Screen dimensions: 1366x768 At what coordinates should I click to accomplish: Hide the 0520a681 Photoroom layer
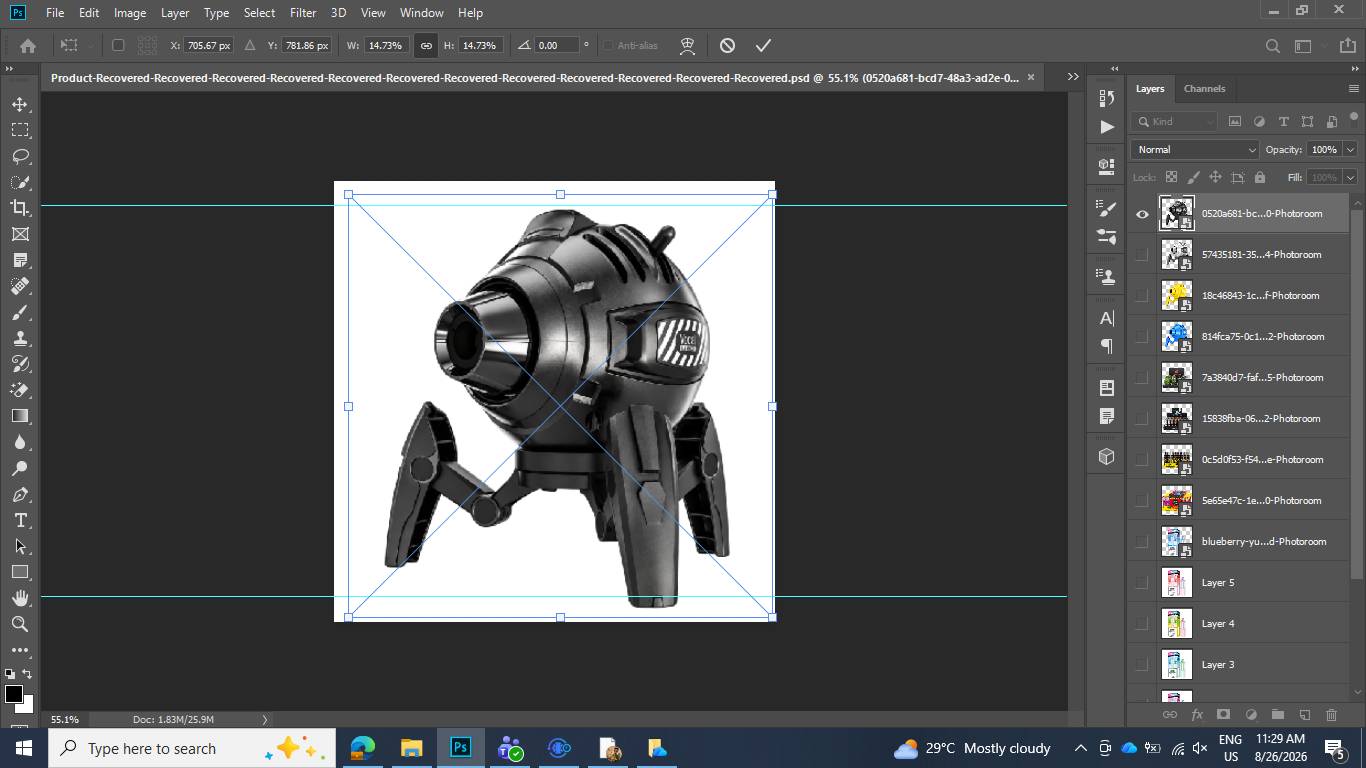click(x=1142, y=213)
